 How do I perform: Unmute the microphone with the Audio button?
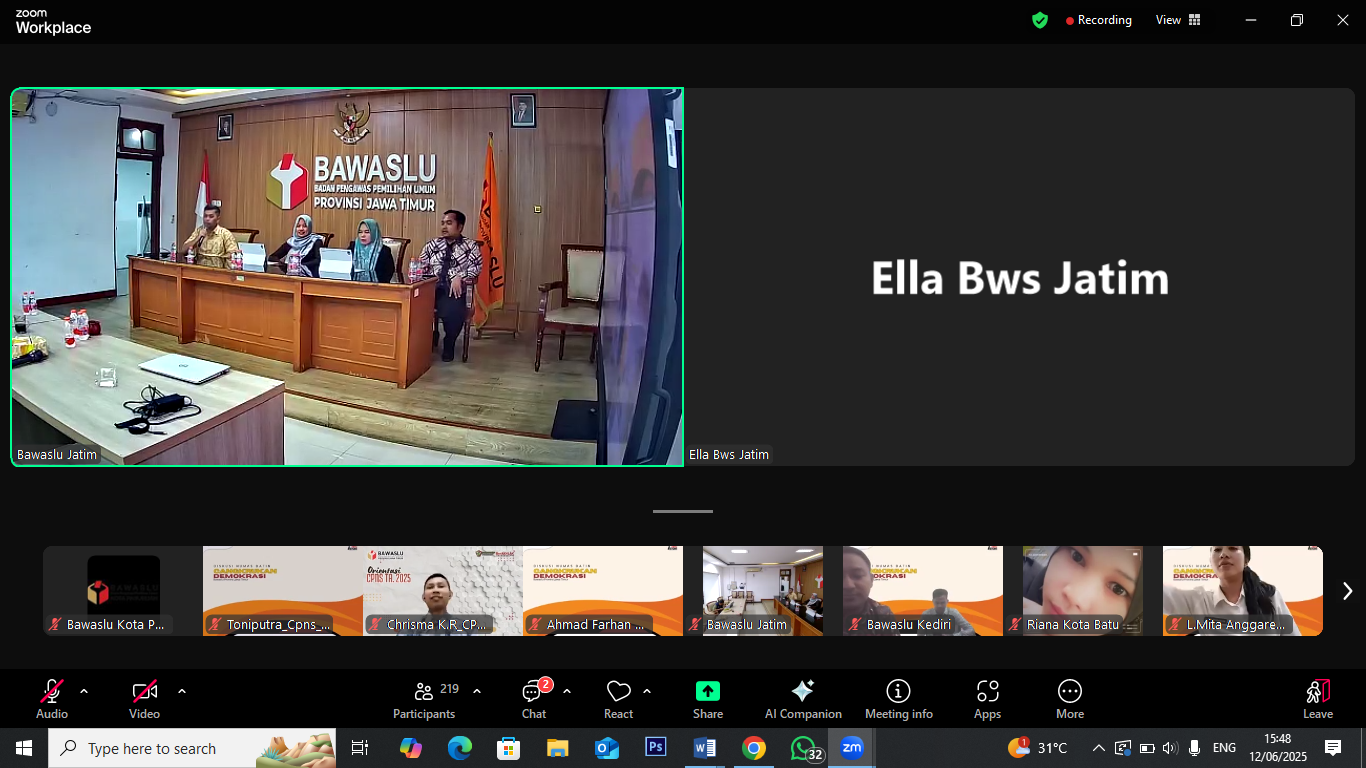[52, 698]
